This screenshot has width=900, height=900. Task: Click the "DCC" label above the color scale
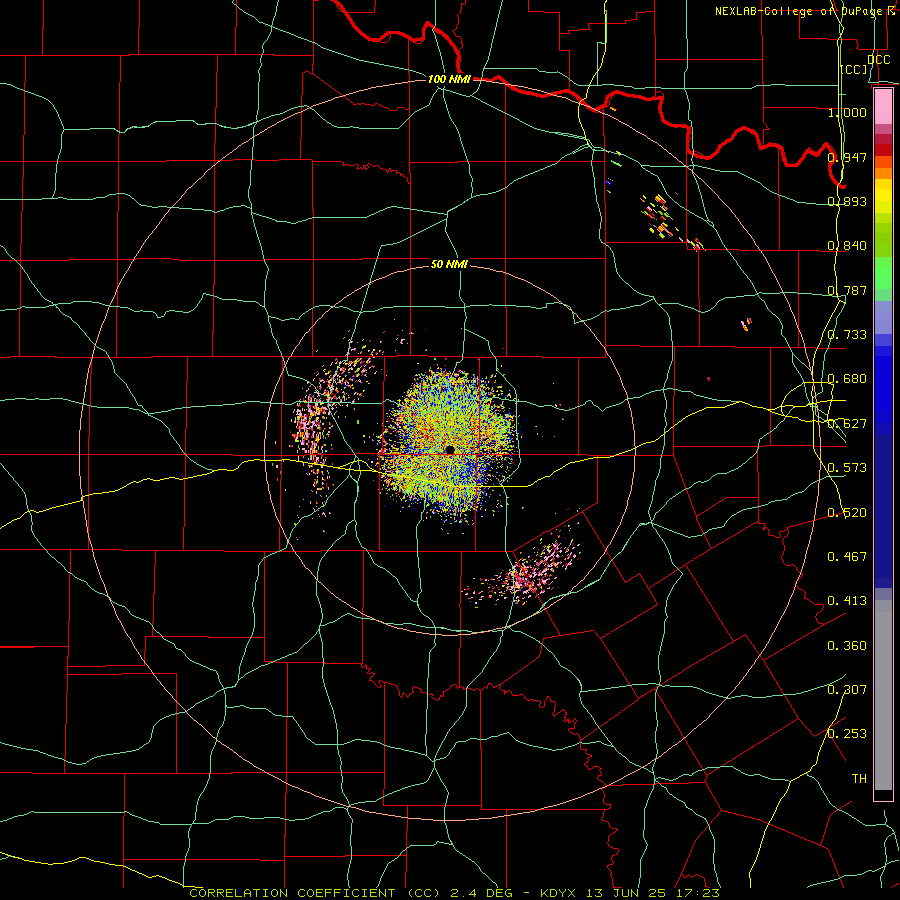click(878, 59)
